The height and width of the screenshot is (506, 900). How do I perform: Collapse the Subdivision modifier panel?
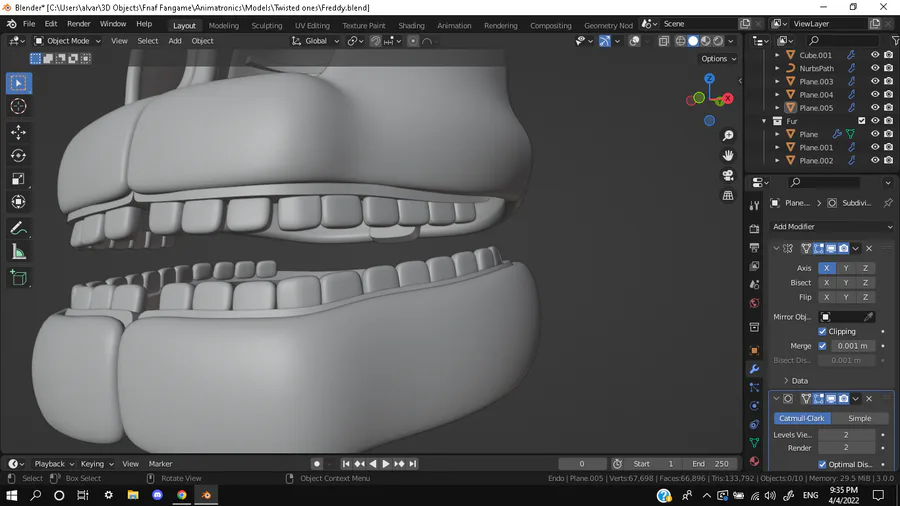(x=776, y=398)
